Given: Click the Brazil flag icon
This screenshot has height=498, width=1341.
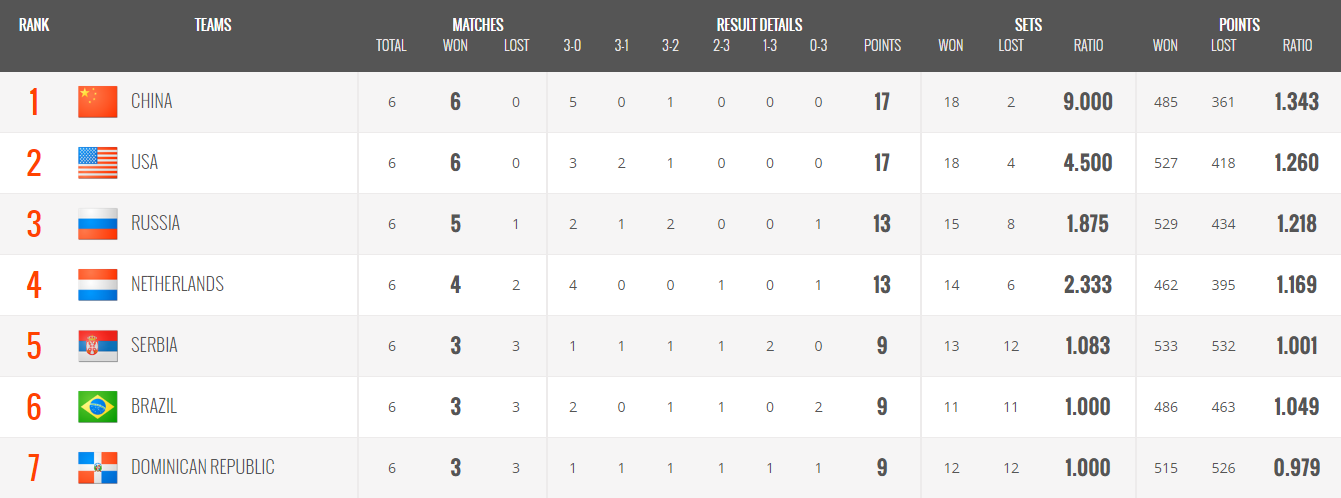Looking at the screenshot, I should pos(98,407).
